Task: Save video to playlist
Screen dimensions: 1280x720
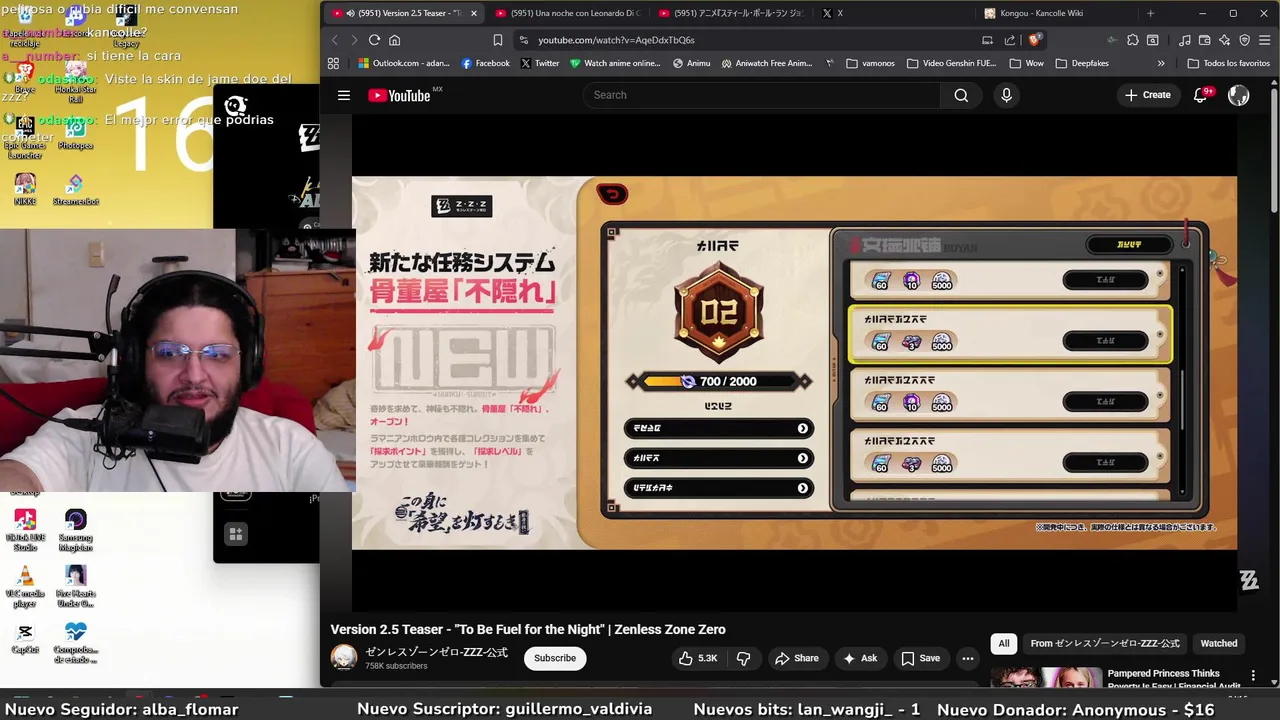Action: click(920, 658)
